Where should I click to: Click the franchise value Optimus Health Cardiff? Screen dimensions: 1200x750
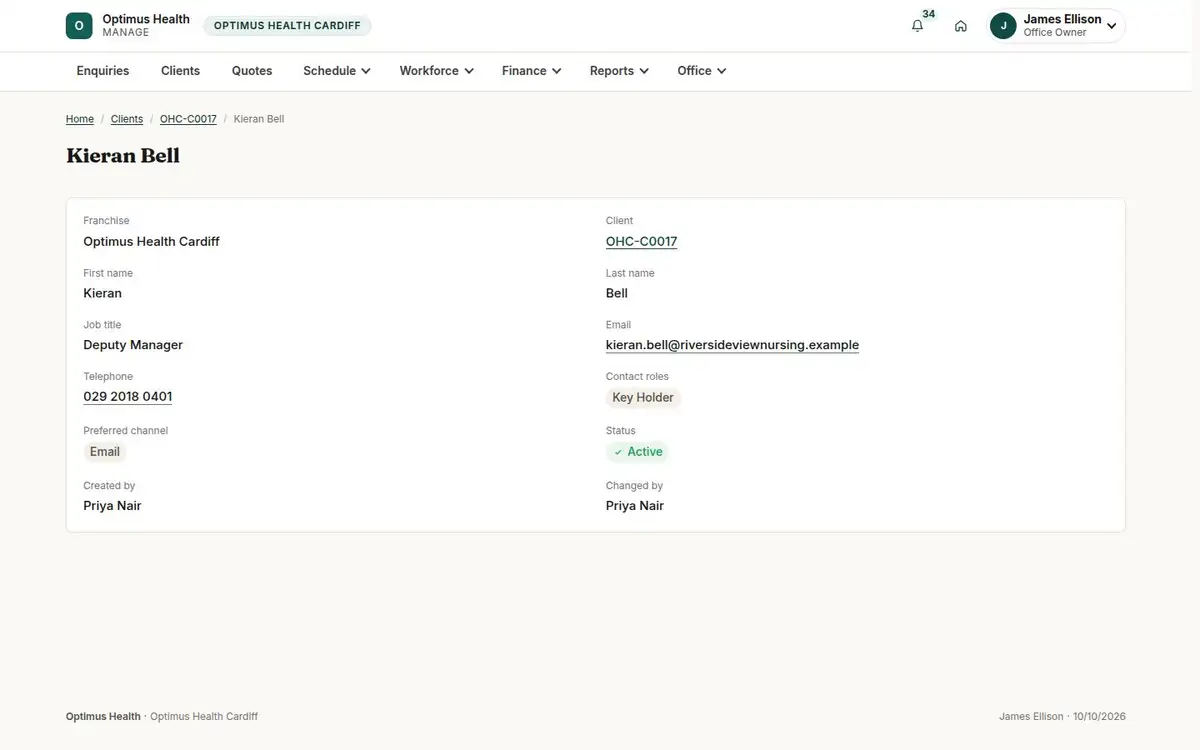coord(151,242)
